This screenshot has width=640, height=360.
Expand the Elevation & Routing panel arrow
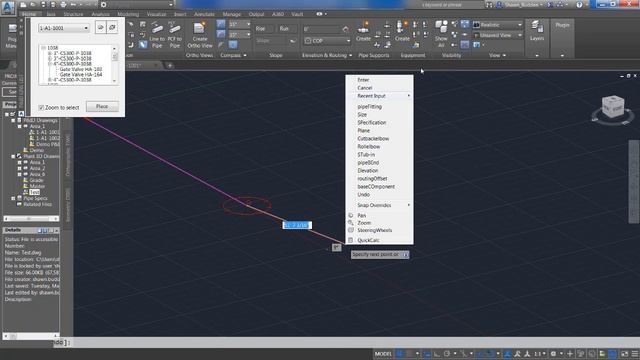[x=350, y=56]
